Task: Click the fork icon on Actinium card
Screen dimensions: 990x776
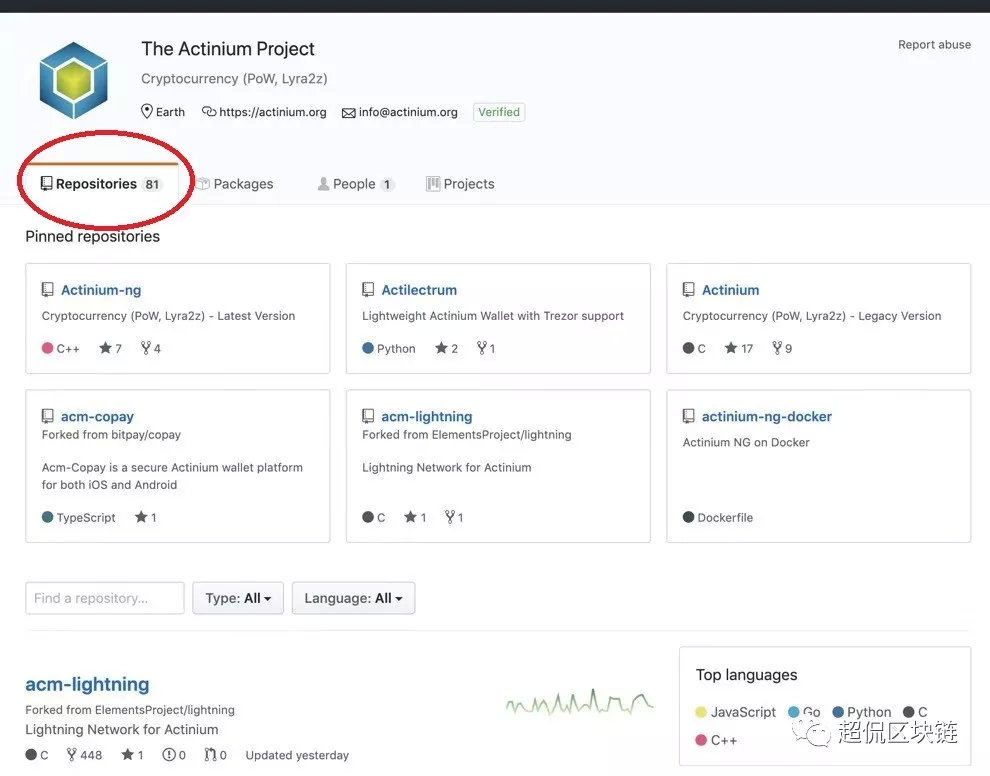Action: (x=777, y=349)
